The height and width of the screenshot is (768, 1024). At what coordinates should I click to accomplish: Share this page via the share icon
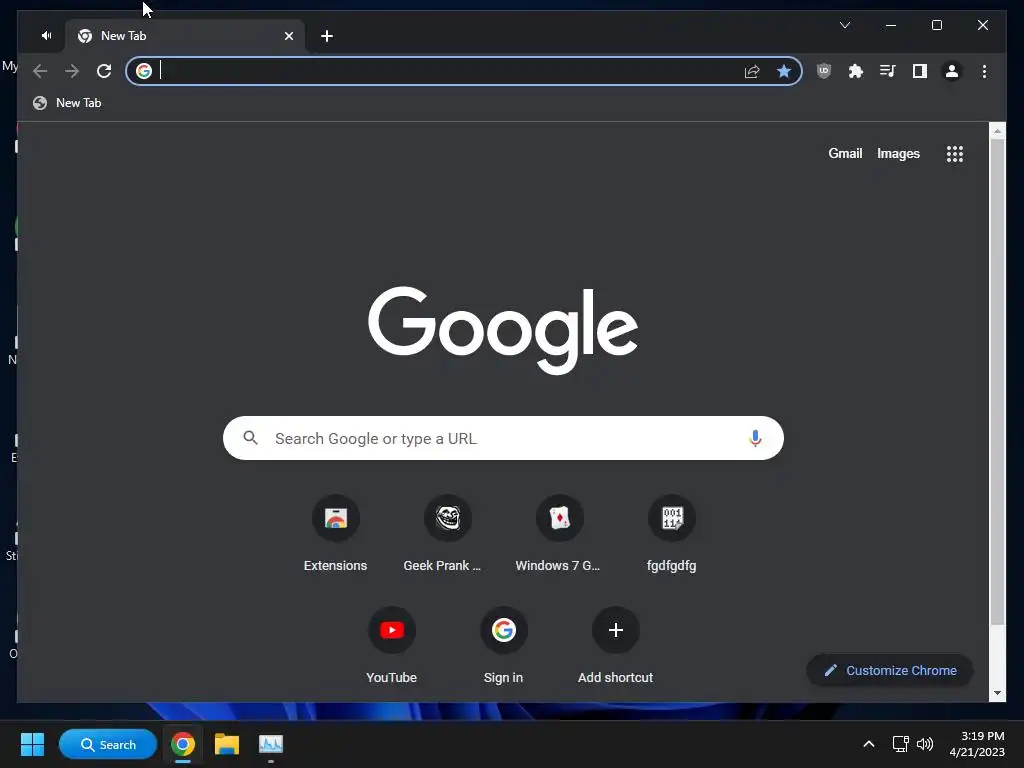click(752, 71)
